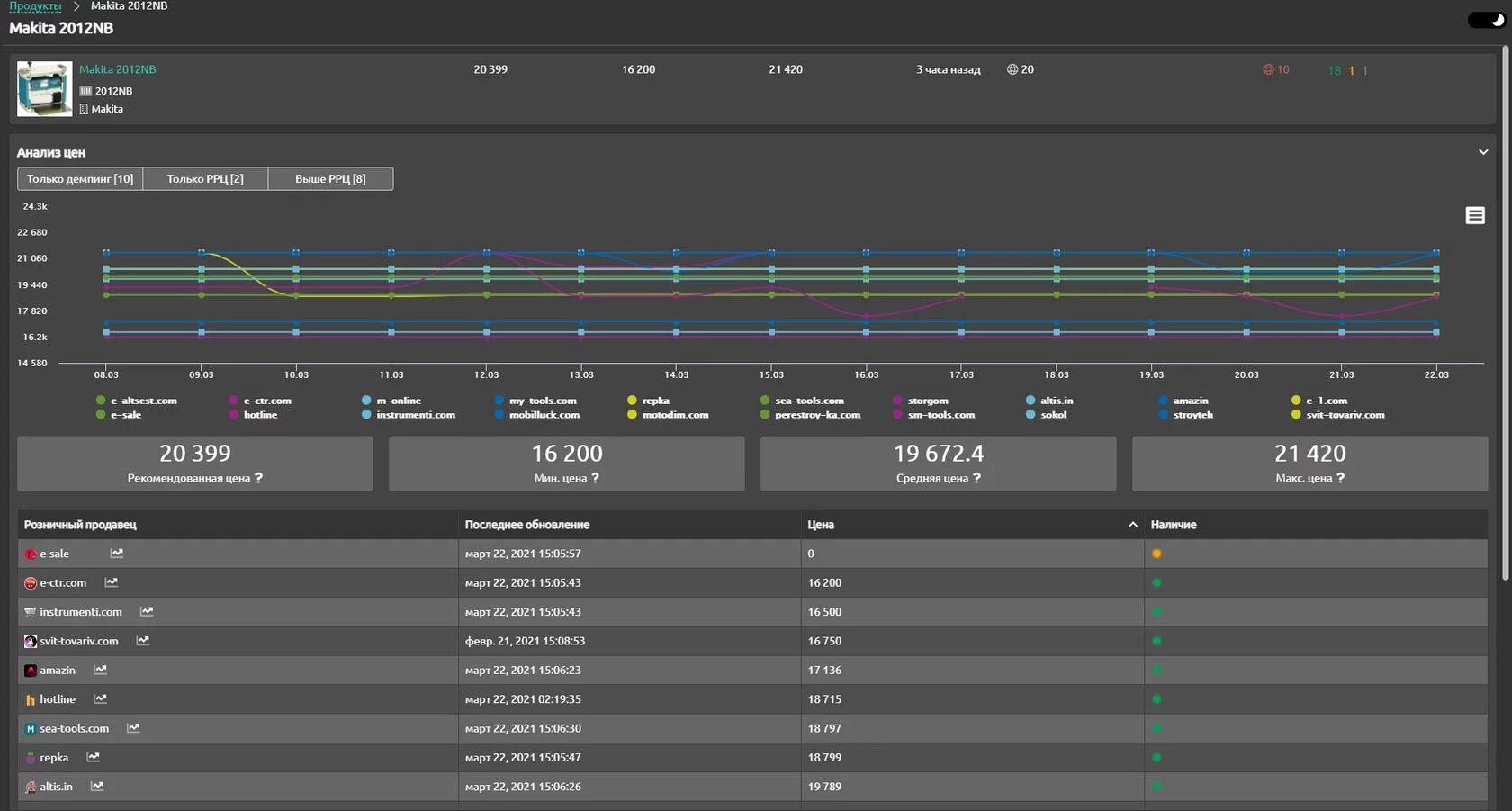Viewport: 1512px width, 811px height.
Task: Open price chart for sea-tools.com row
Action: (x=133, y=728)
